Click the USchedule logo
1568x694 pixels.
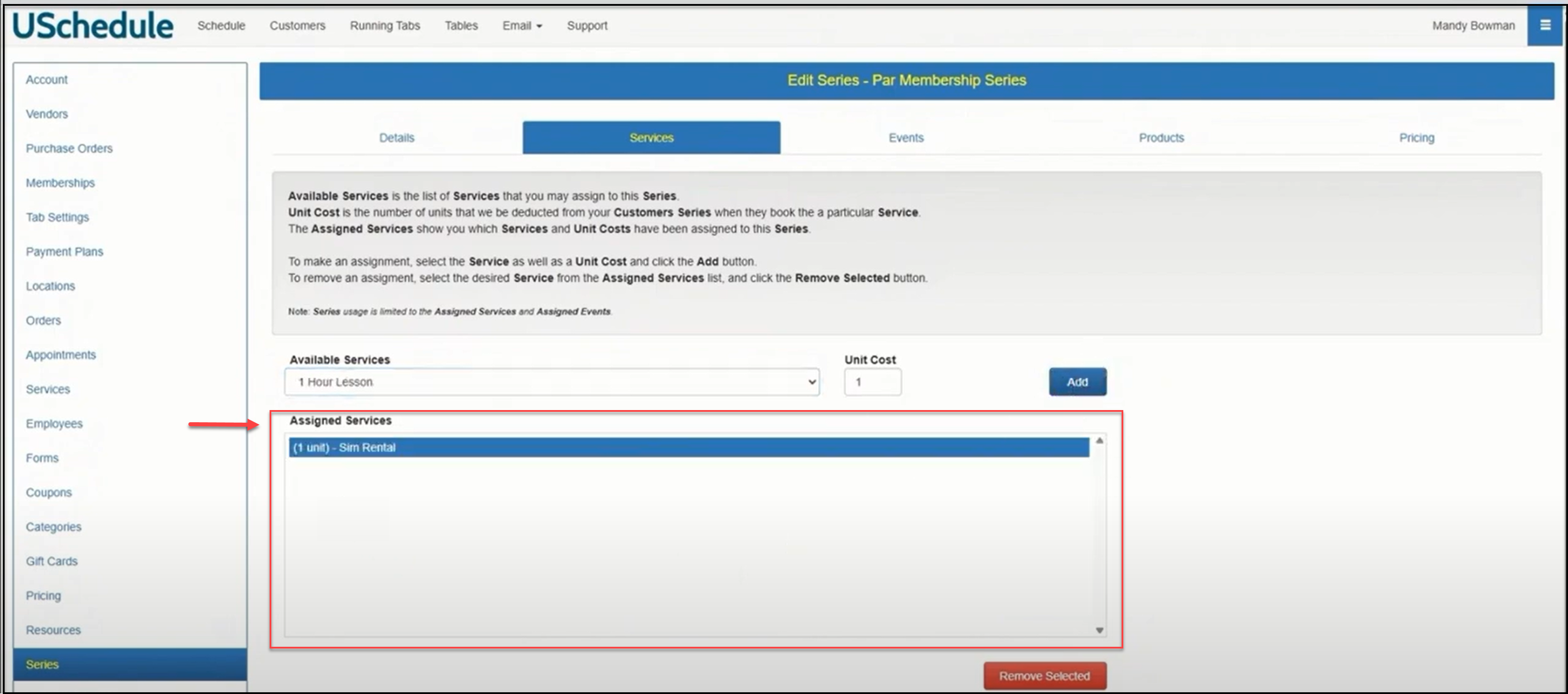pos(93,25)
